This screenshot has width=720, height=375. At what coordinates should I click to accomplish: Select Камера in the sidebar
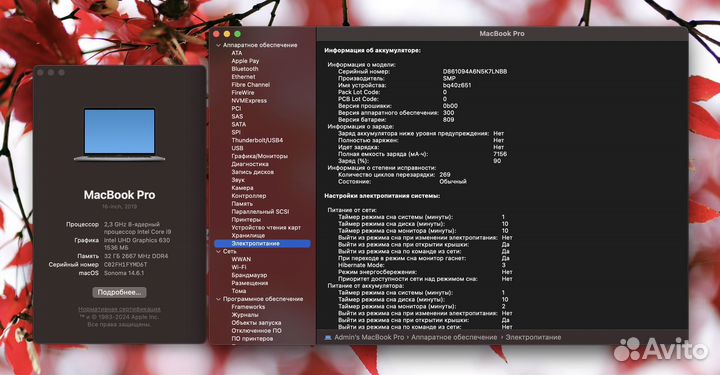pos(242,188)
